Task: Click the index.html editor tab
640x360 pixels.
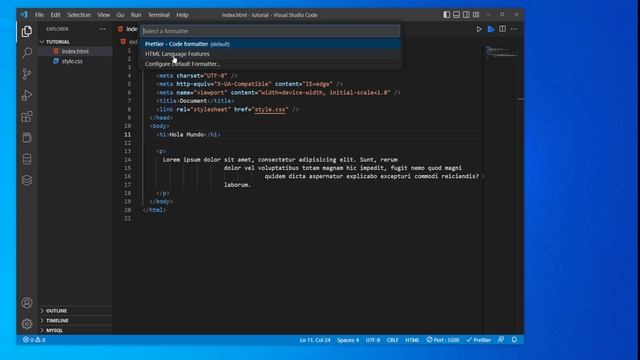Action: click(128, 29)
